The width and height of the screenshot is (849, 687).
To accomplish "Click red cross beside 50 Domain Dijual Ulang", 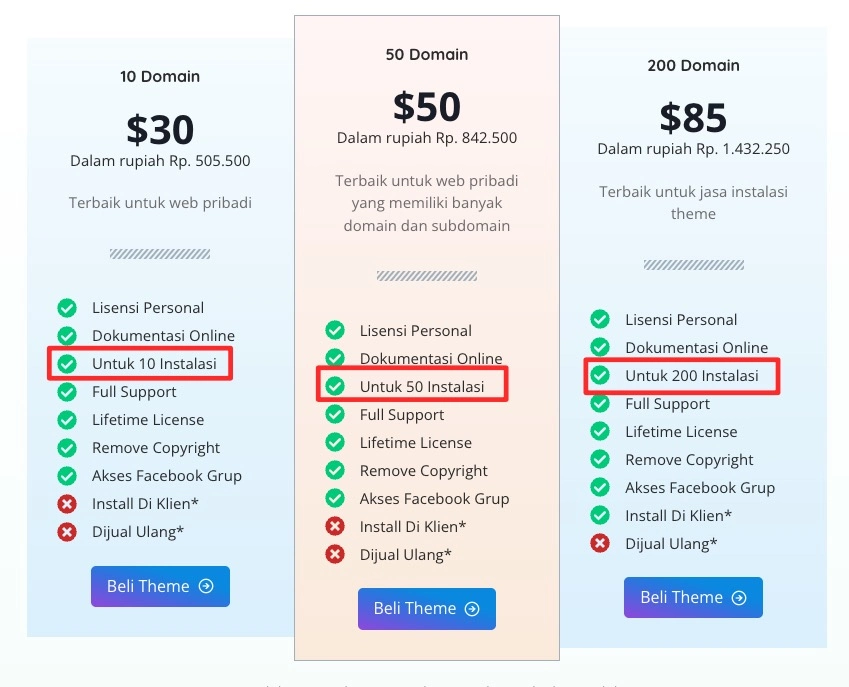I will pos(335,555).
